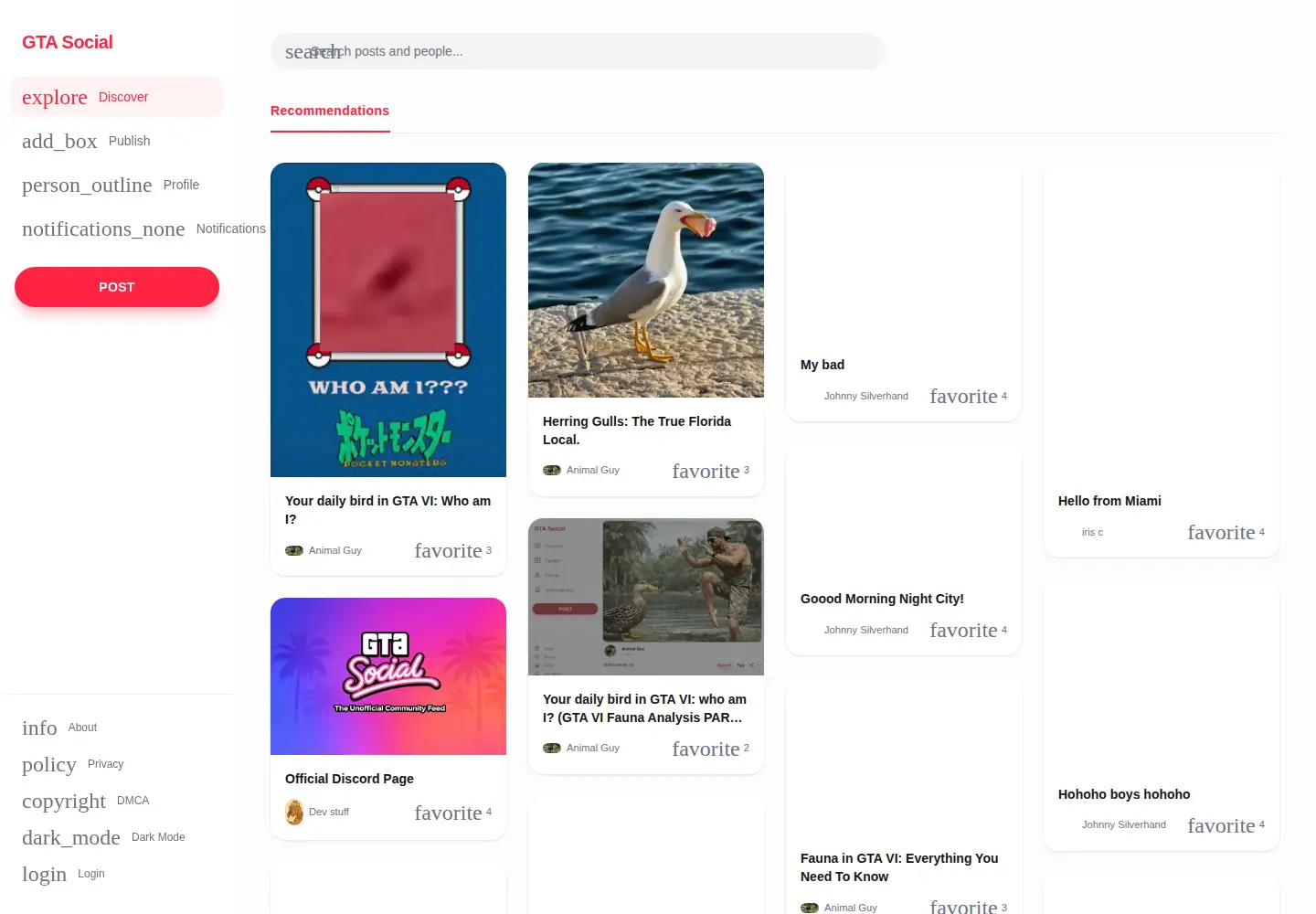Open post title 'Hohoho boys hohoho'

click(x=1124, y=794)
